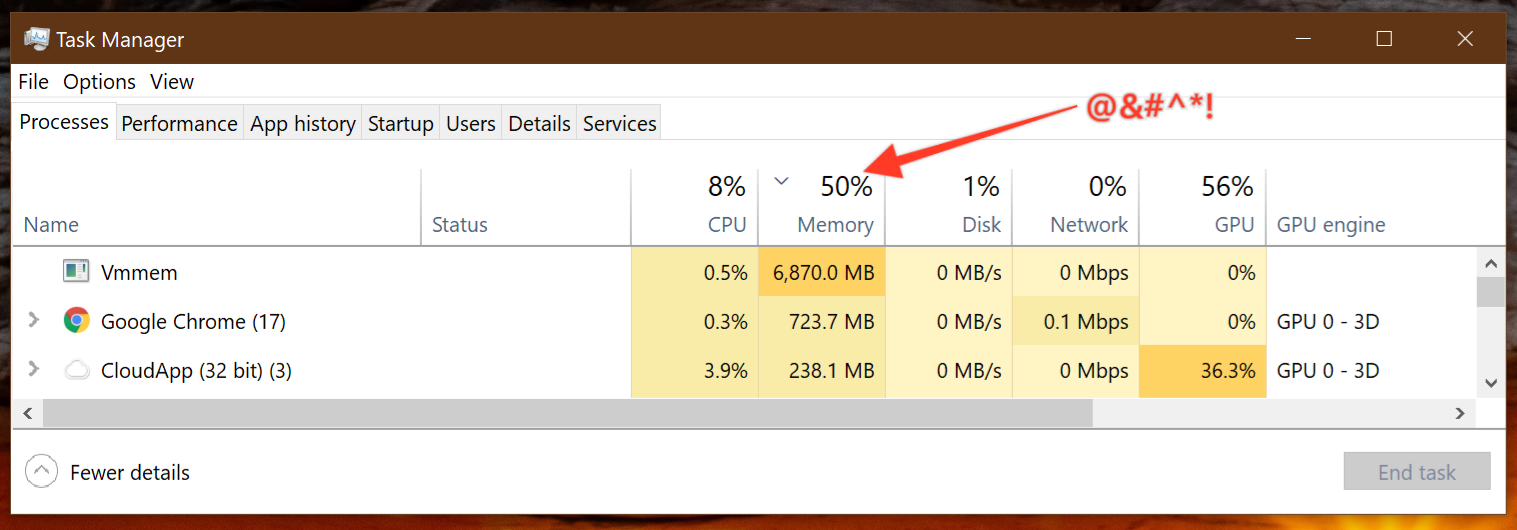Sort processes by the GPU column

[x=1203, y=207]
